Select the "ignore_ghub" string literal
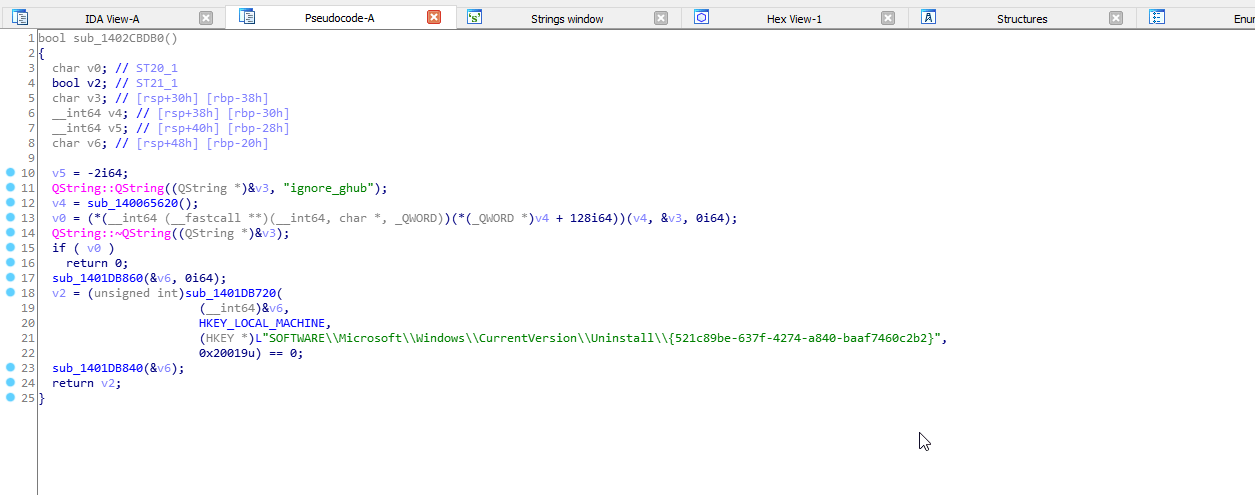 (x=329, y=188)
